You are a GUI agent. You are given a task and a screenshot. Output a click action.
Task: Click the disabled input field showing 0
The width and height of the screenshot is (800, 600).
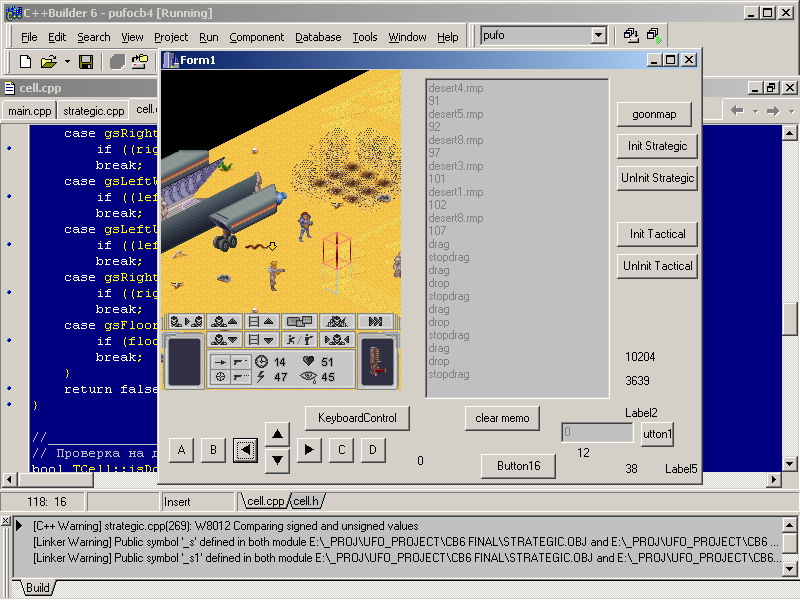click(597, 433)
